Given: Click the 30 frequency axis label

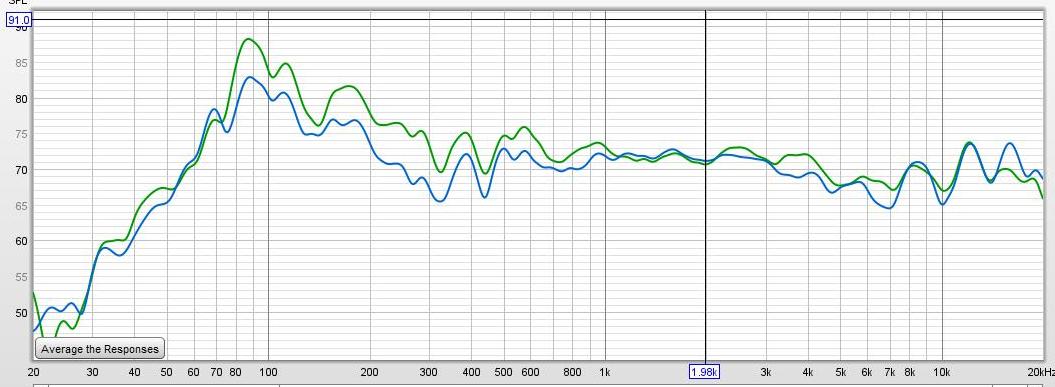Looking at the screenshot, I should [x=92, y=372].
